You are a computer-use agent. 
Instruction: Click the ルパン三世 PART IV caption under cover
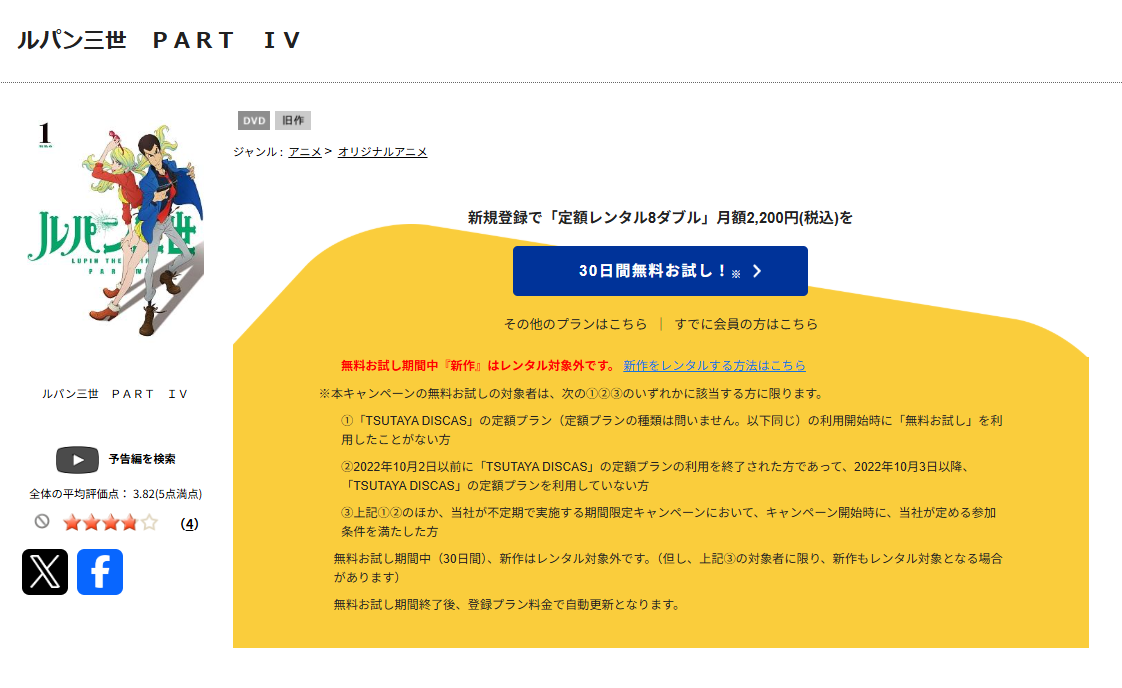[x=115, y=394]
